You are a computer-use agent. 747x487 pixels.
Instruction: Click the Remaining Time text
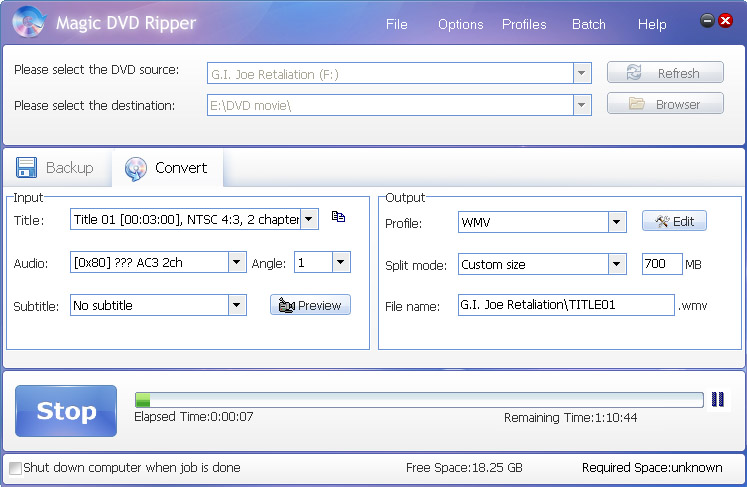[x=570, y=418]
